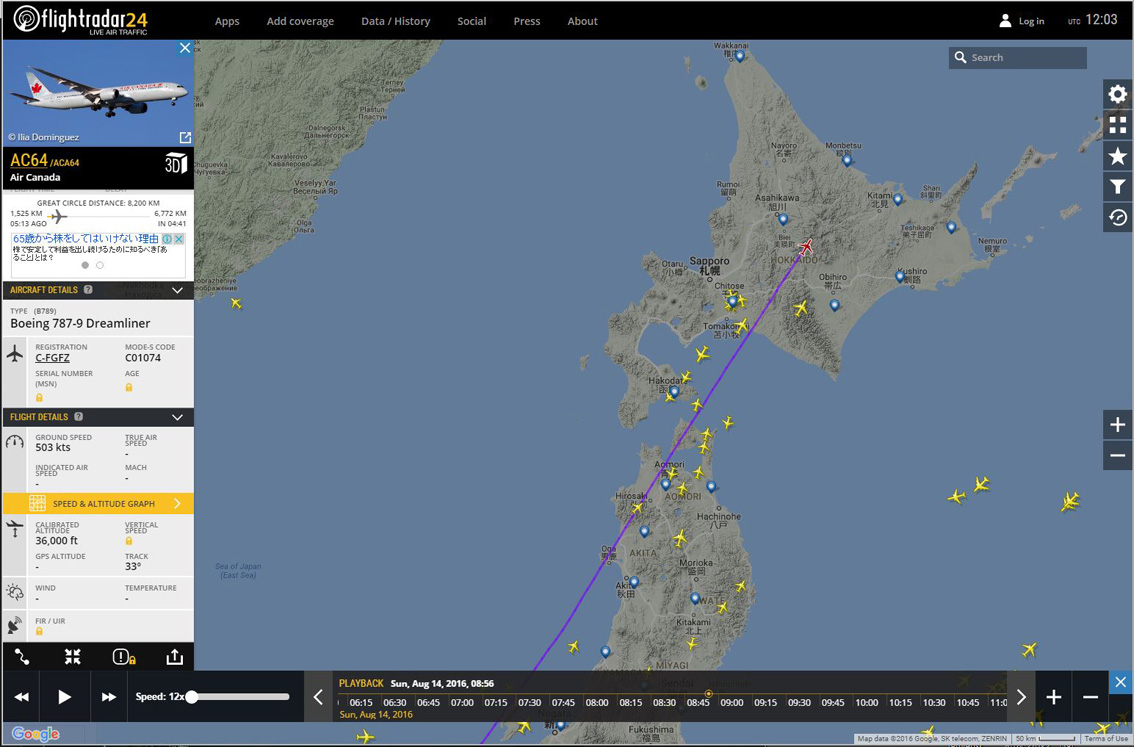Open the Data / History menu

(396, 21)
